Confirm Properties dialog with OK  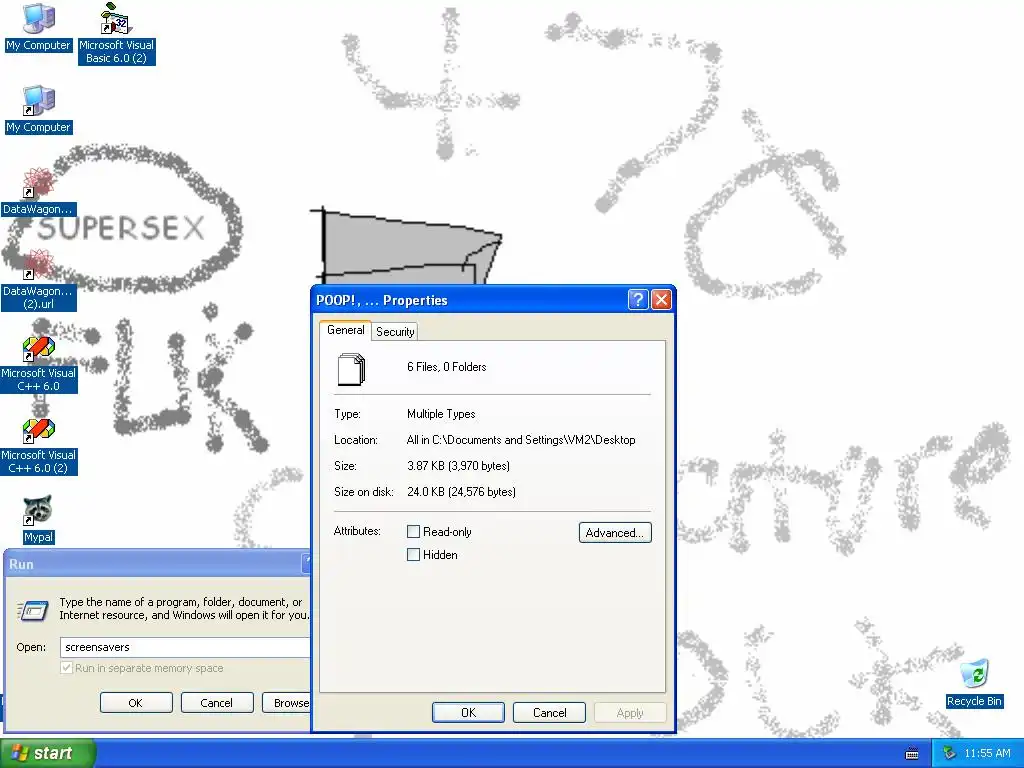468,712
